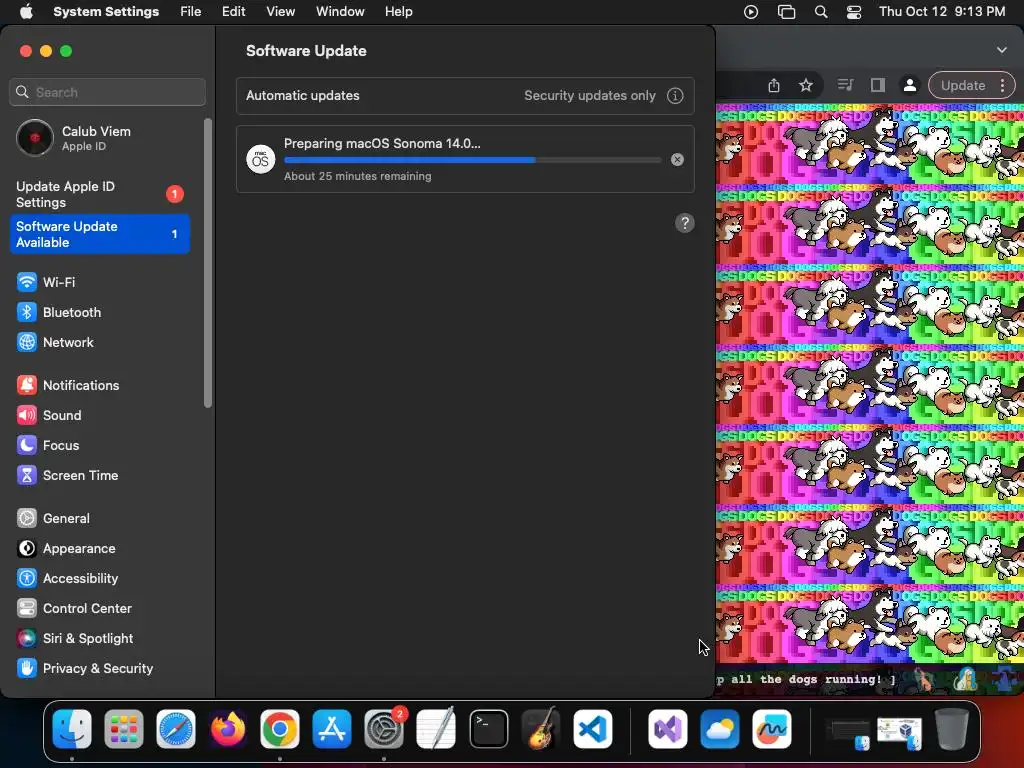Launch Visual Studio Code from Dock
The image size is (1024, 768).
click(x=593, y=729)
